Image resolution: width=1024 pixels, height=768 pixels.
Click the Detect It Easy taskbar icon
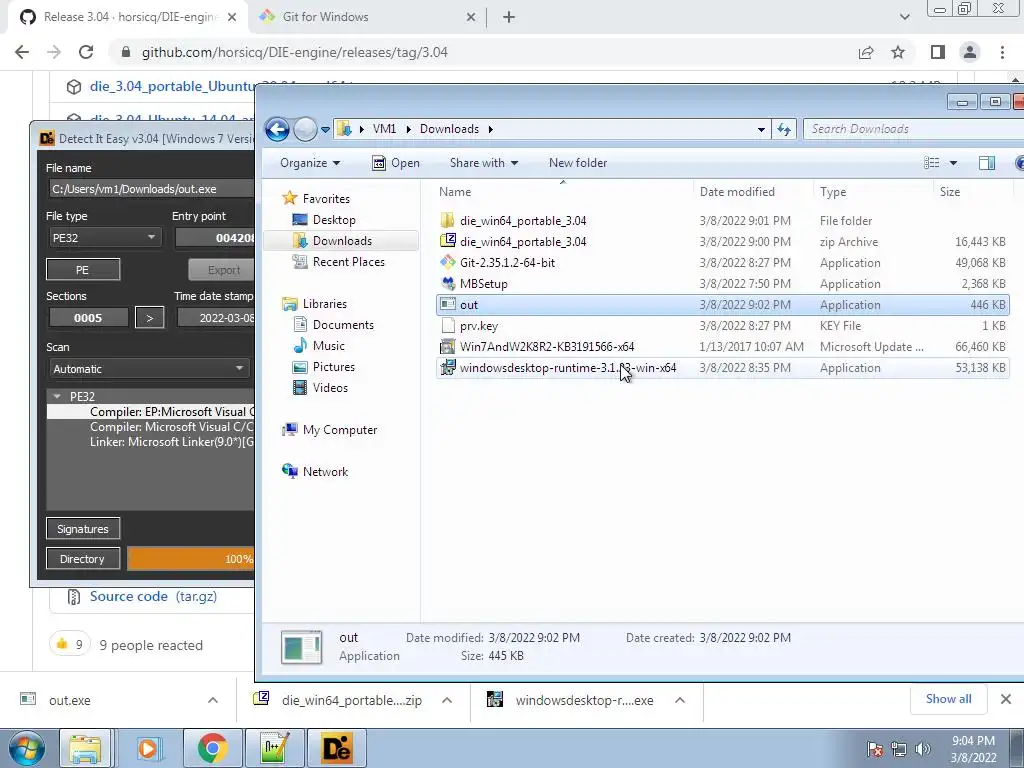[337, 748]
